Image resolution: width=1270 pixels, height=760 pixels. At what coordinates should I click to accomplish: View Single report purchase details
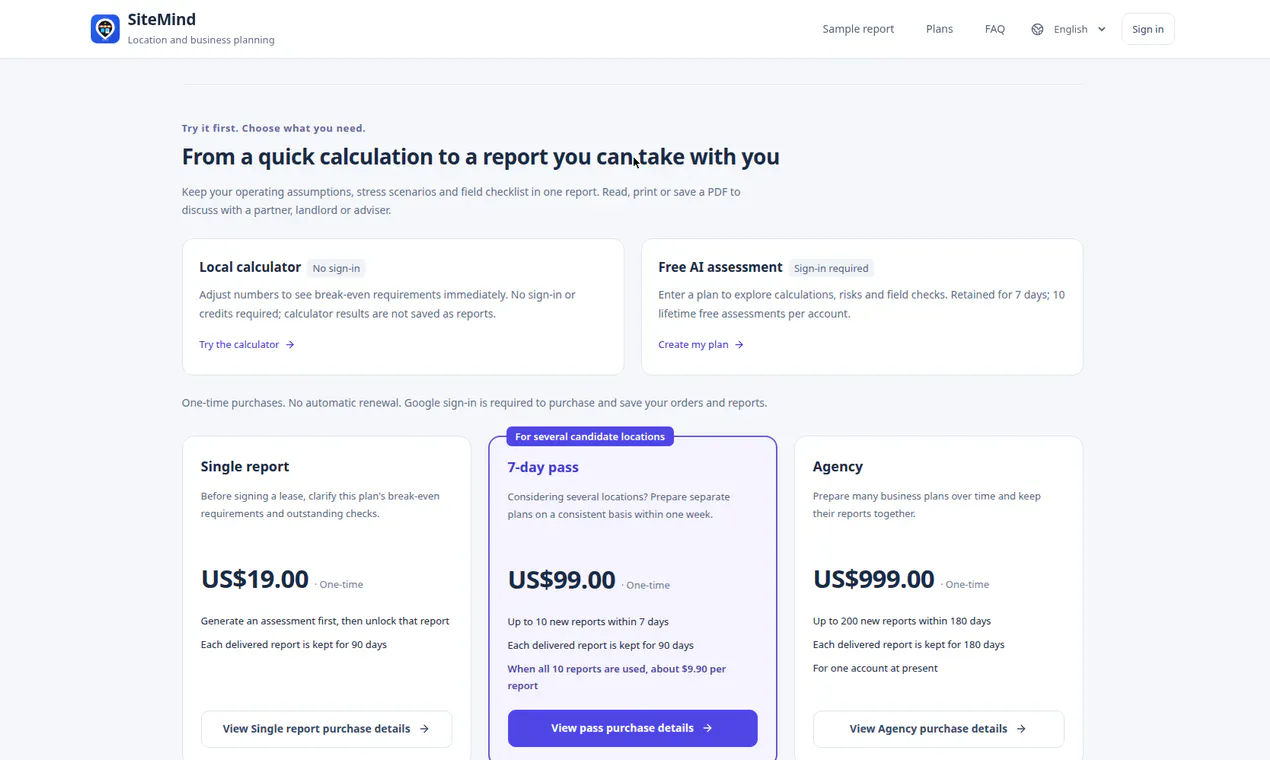click(x=326, y=729)
